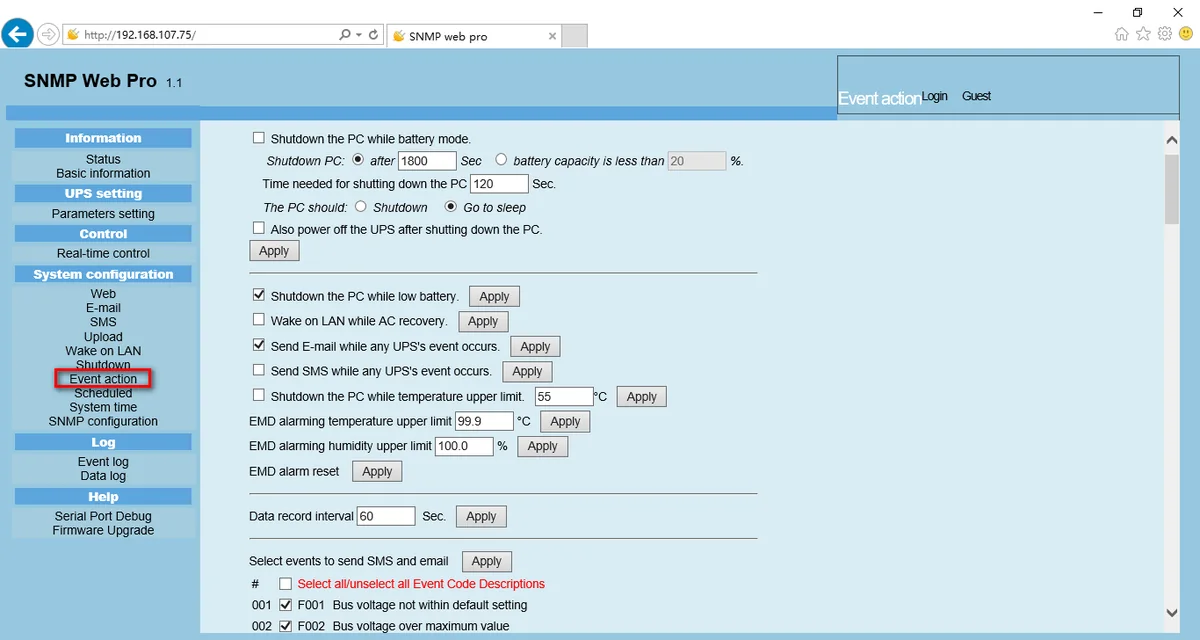Apply the Send E-mail event setting

coord(535,346)
